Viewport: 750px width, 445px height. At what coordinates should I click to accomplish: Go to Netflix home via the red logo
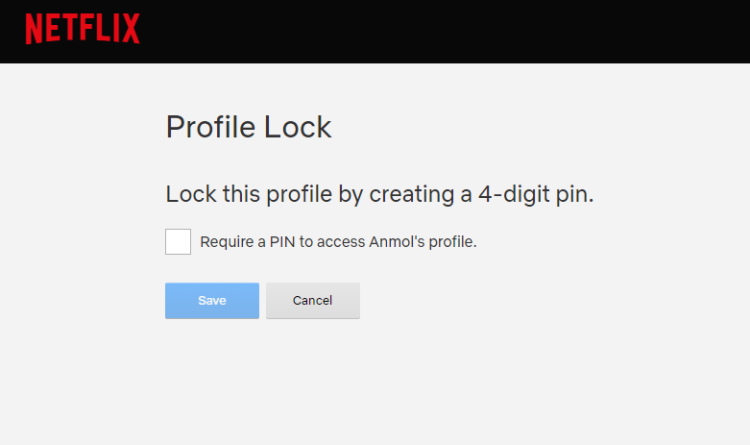coord(82,28)
